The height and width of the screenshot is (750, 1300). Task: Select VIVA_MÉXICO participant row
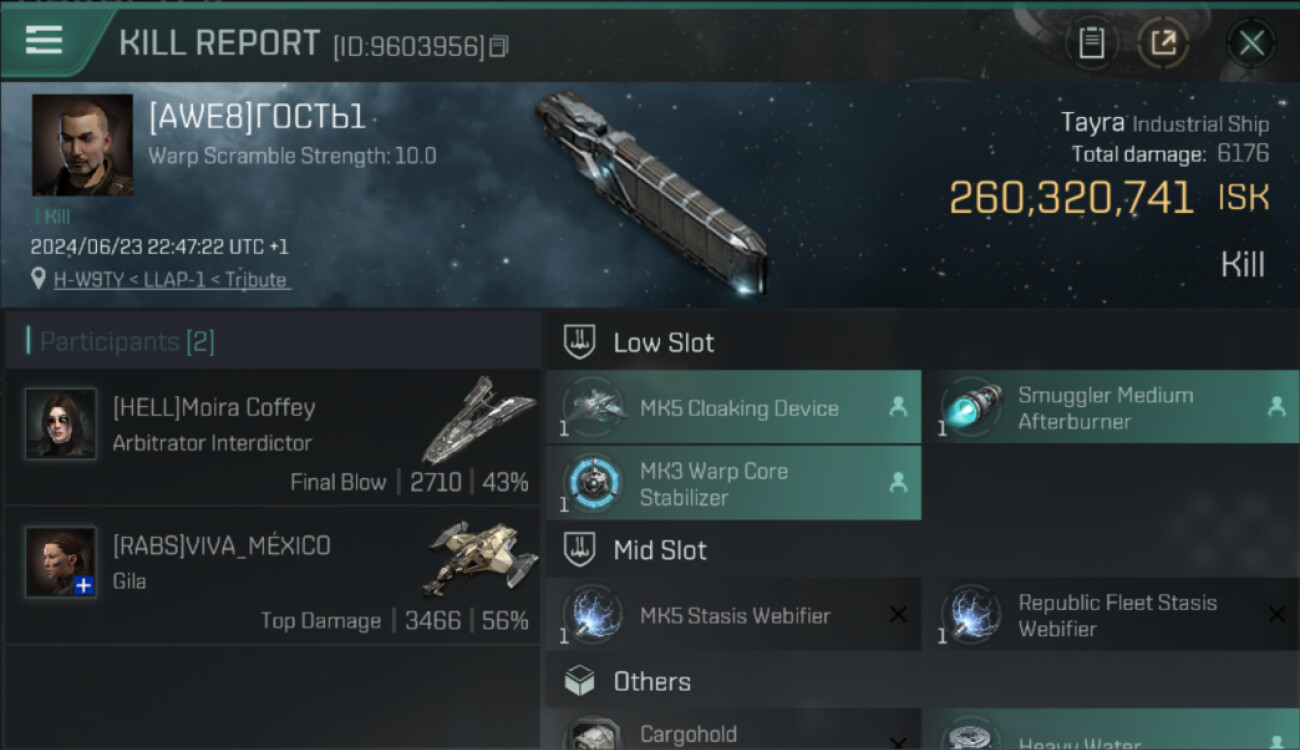click(272, 576)
